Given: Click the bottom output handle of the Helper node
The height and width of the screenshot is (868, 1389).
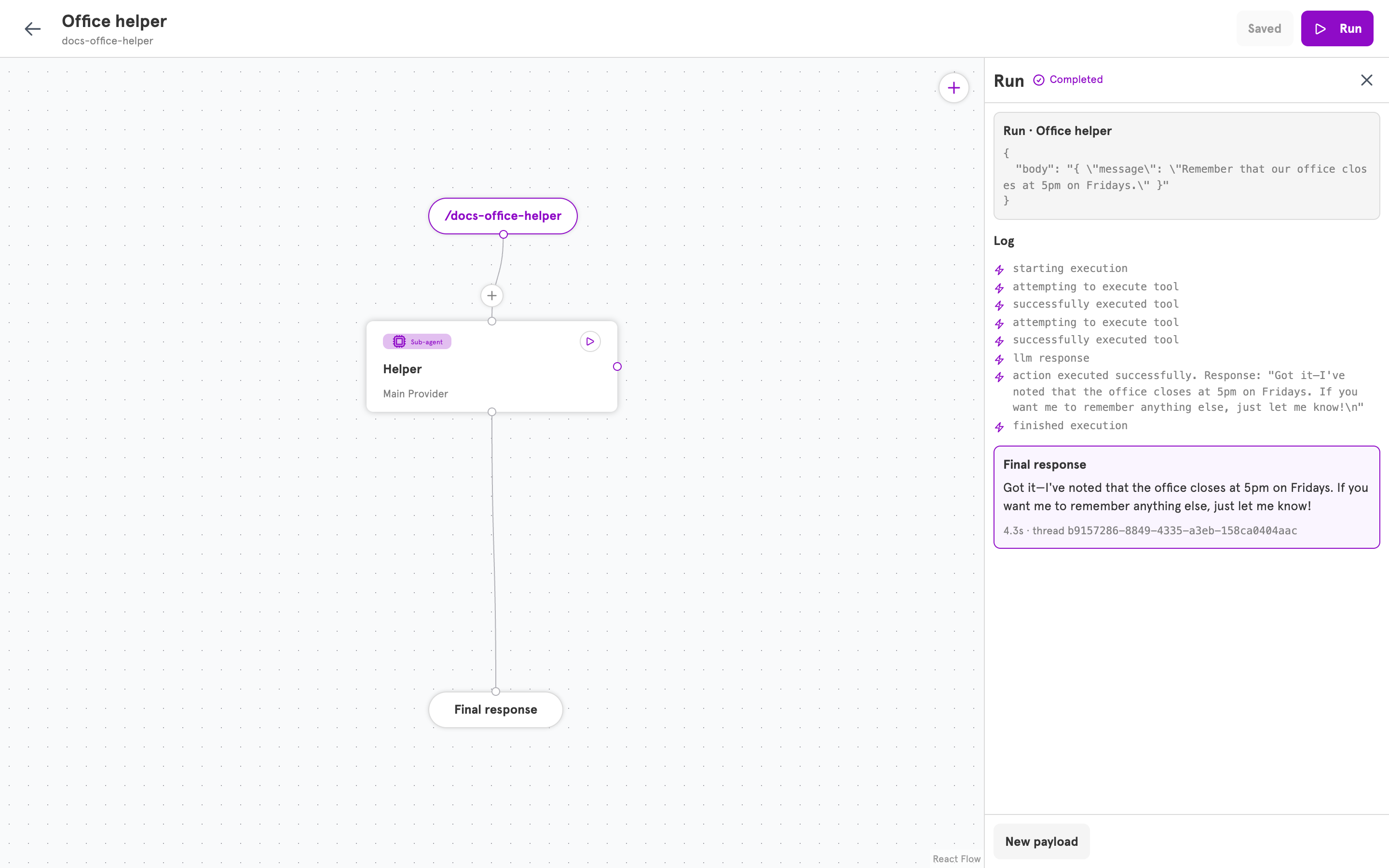Looking at the screenshot, I should 491,412.
